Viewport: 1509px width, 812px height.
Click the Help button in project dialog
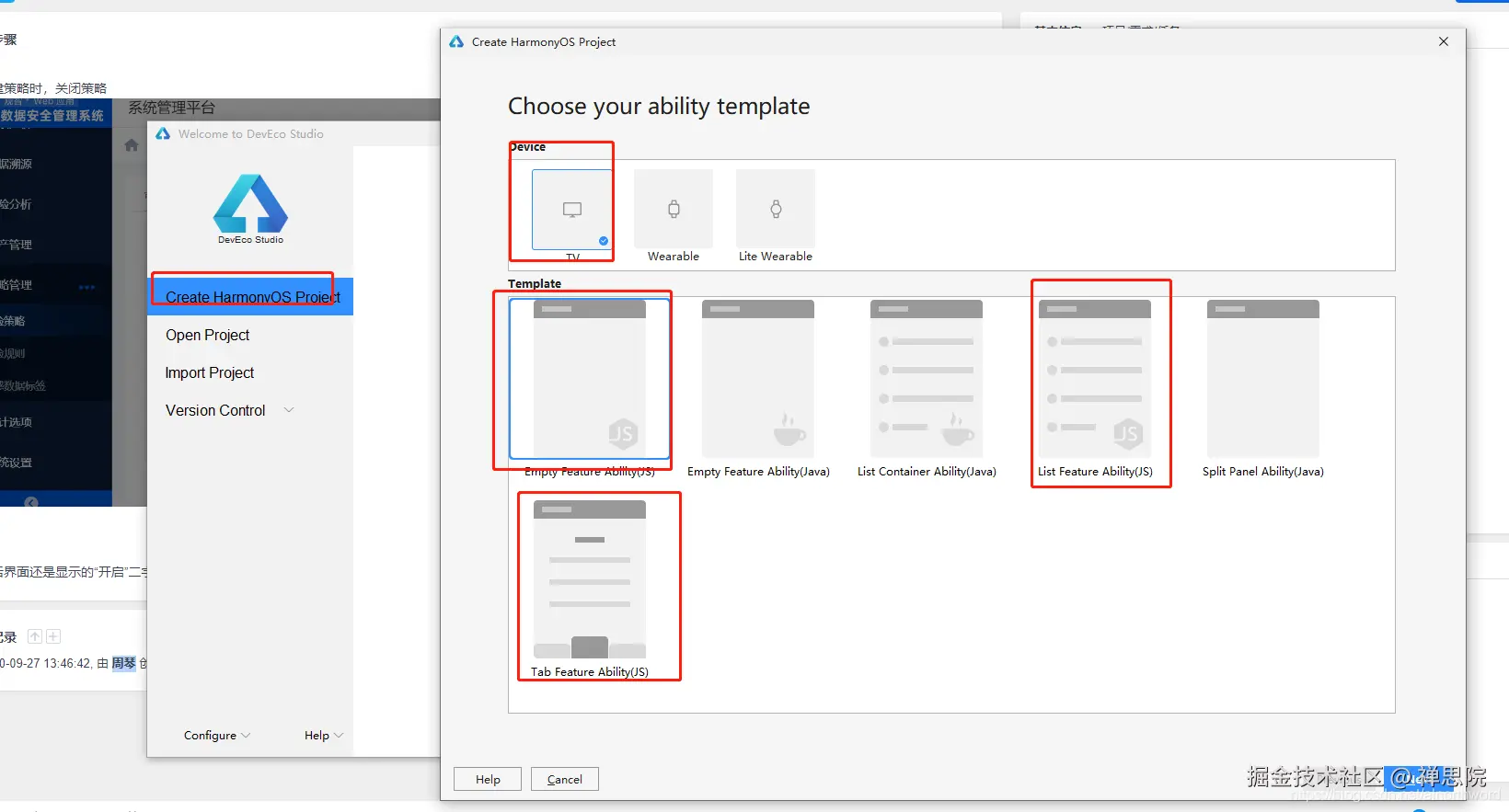coord(488,779)
